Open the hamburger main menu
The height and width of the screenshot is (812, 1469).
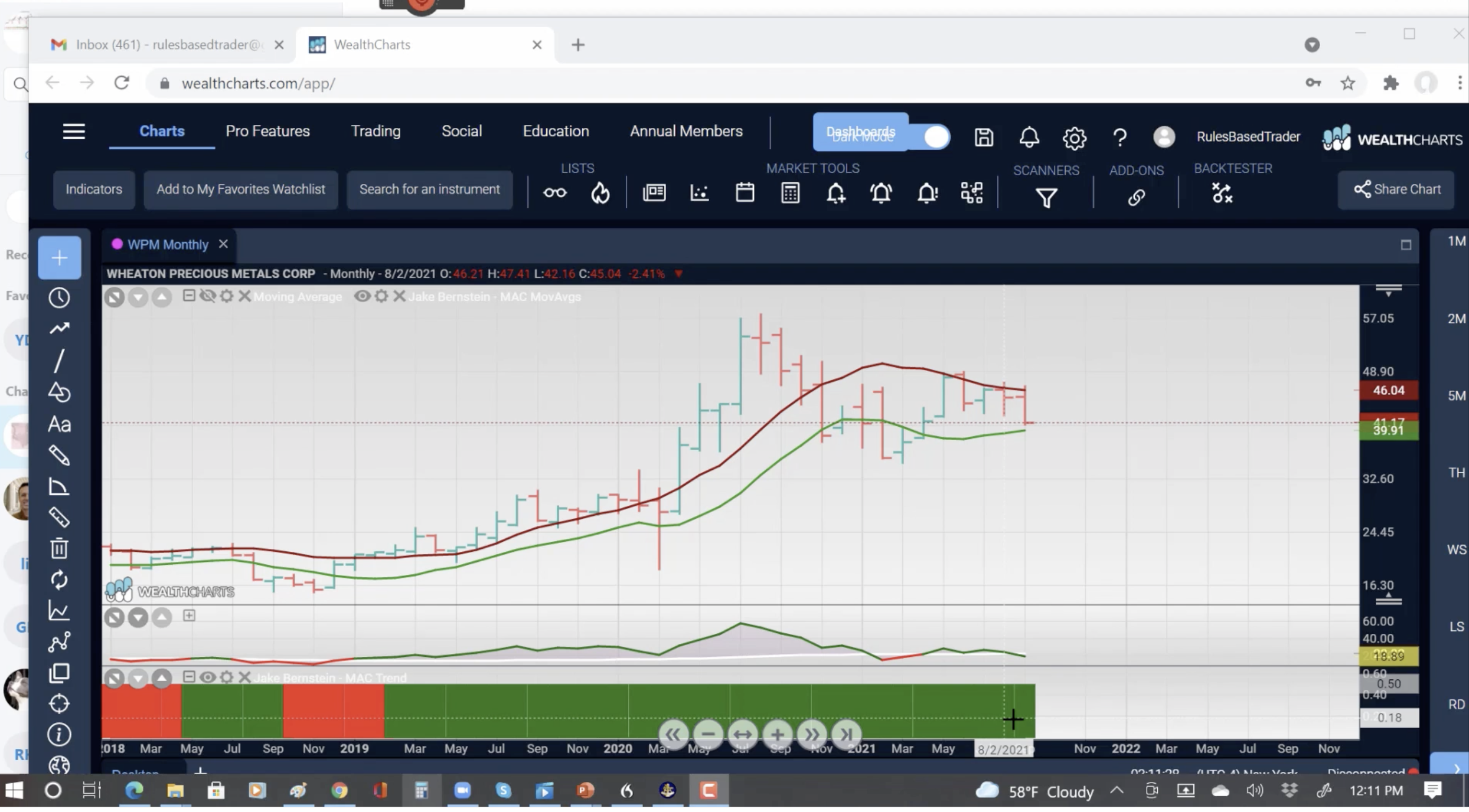74,132
